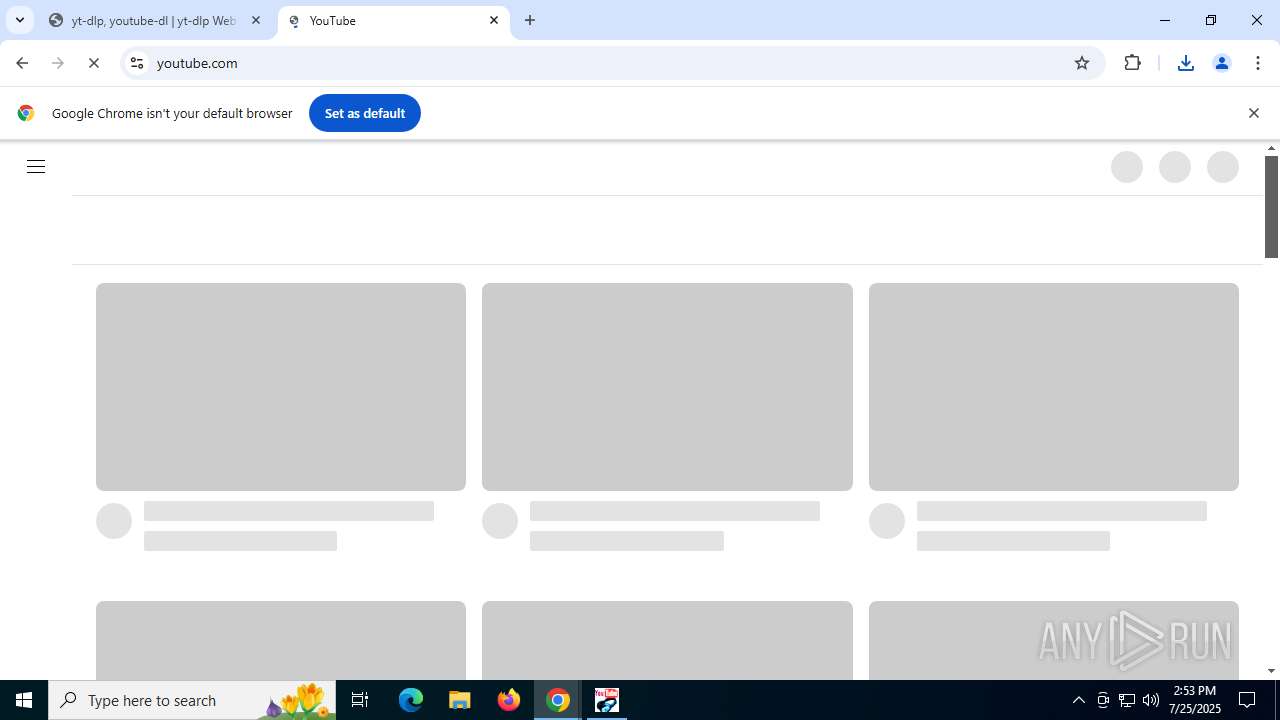The width and height of the screenshot is (1280, 720).
Task: Click the page vertical scrollbar thumb
Action: pos(1272,207)
